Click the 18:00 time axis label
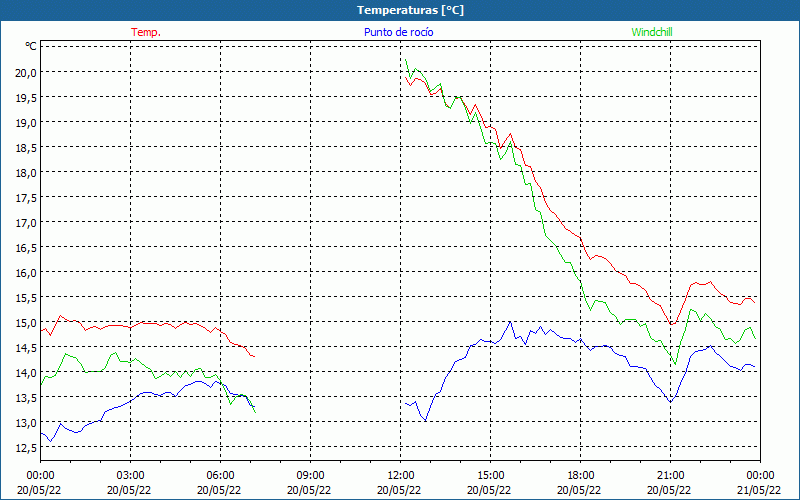The width and height of the screenshot is (800, 500). click(x=580, y=475)
